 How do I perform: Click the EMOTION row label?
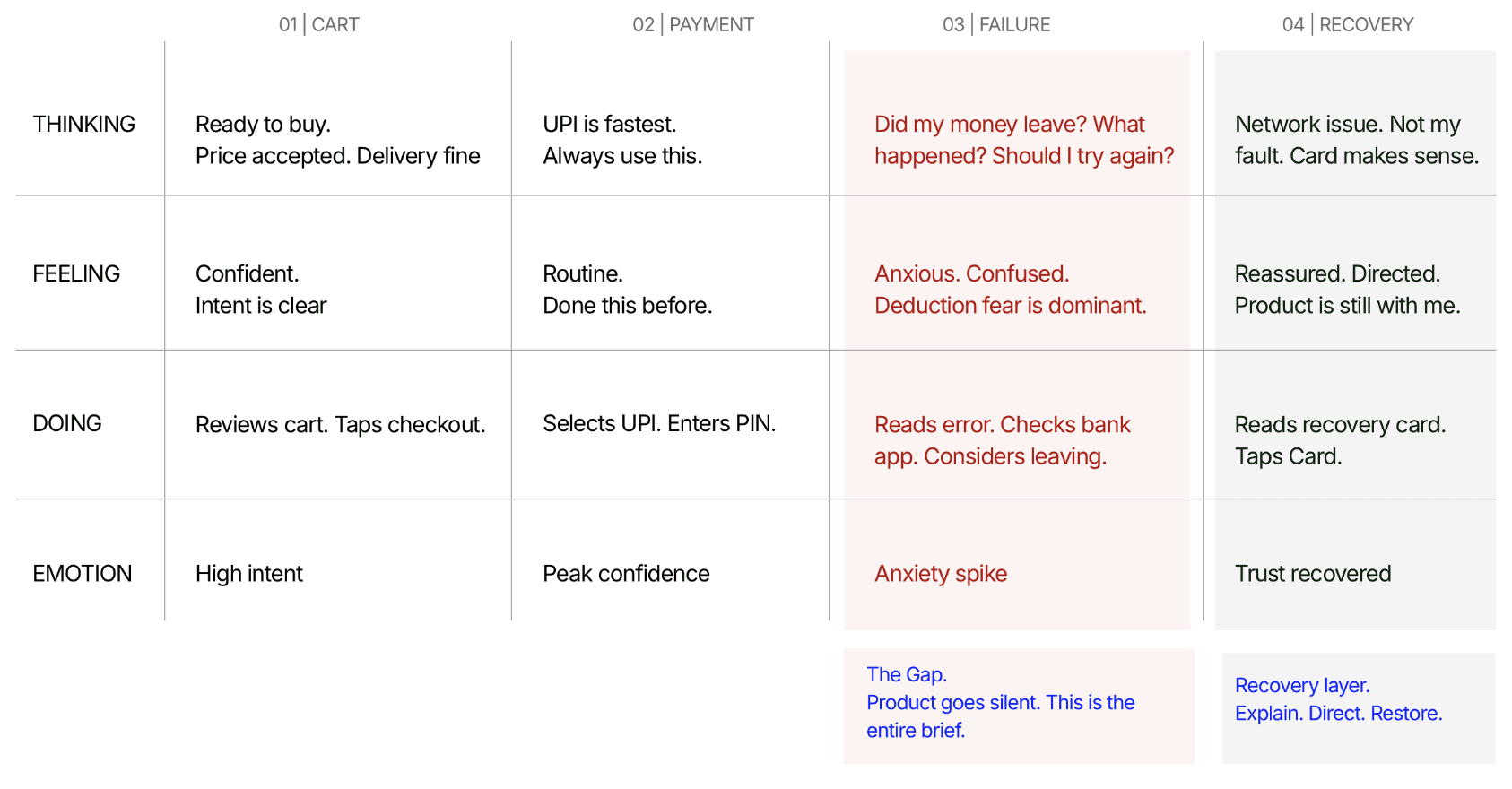pyautogui.click(x=83, y=573)
